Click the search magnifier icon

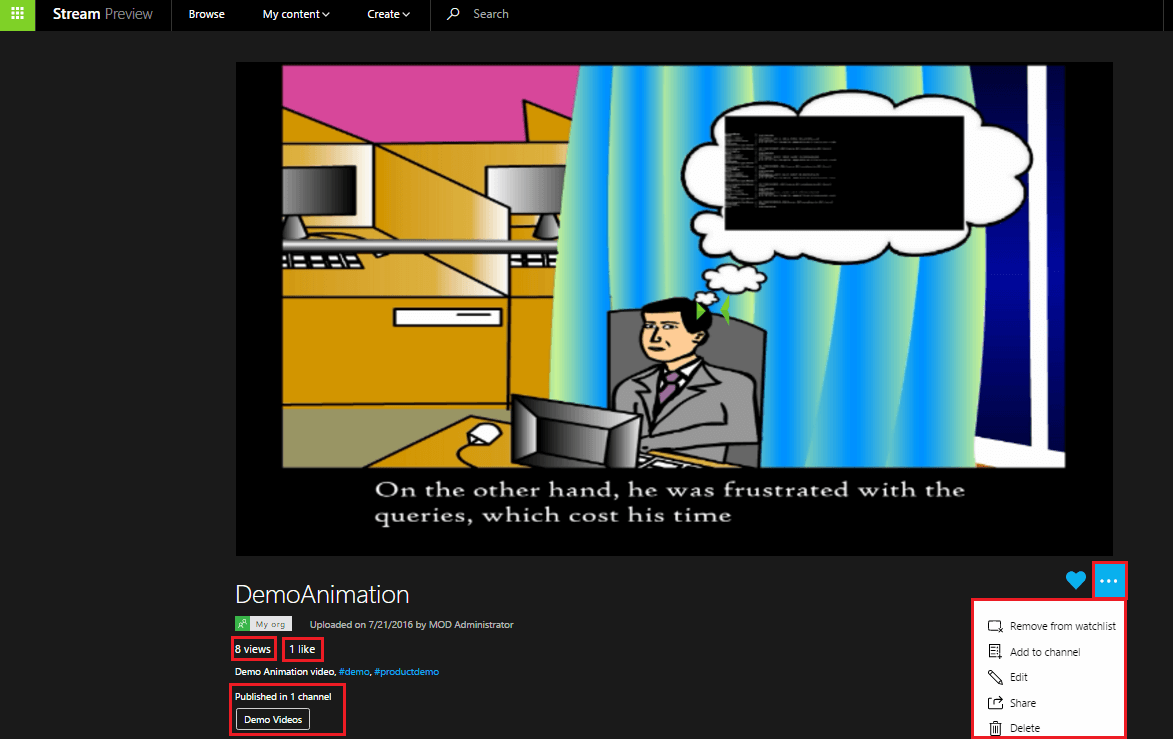tap(454, 15)
